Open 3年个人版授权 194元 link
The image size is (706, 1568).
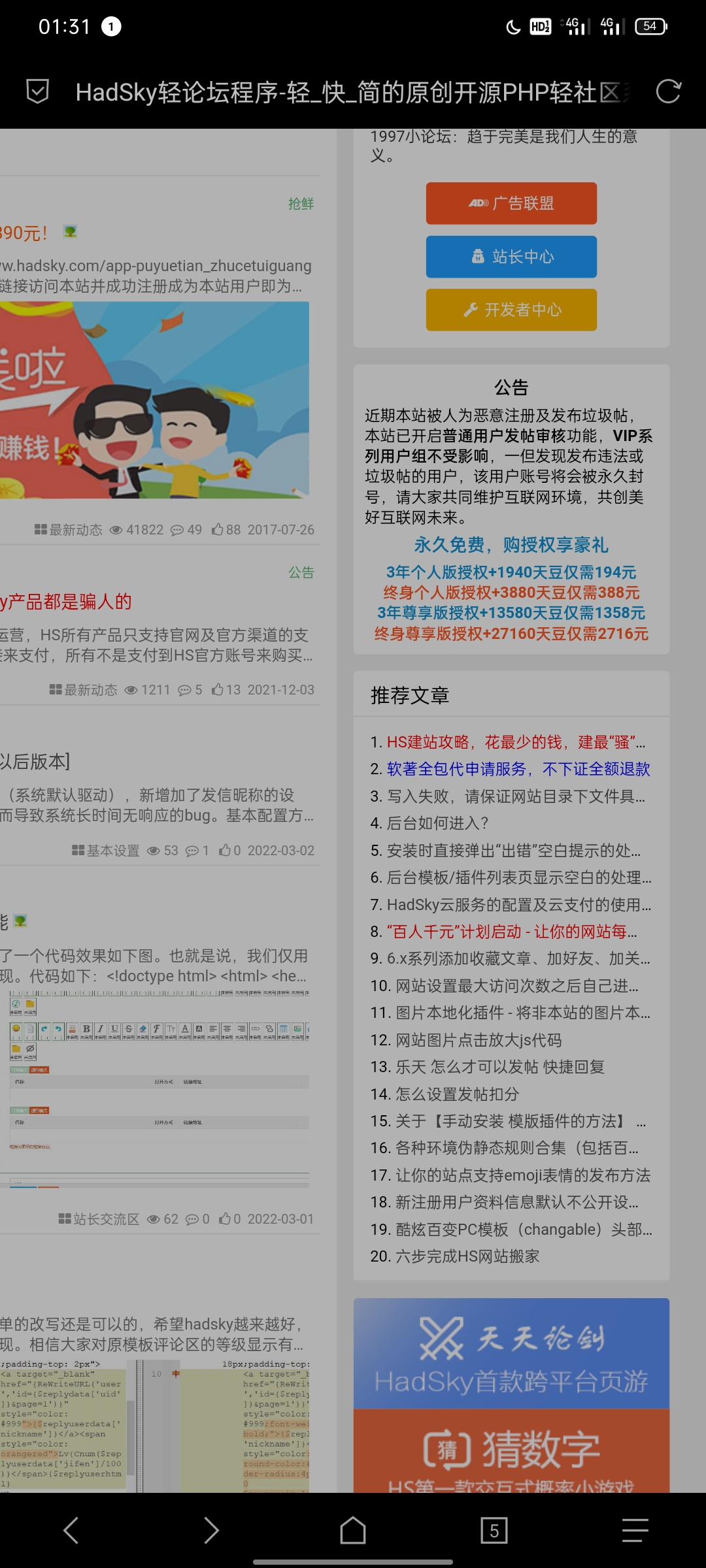click(511, 572)
